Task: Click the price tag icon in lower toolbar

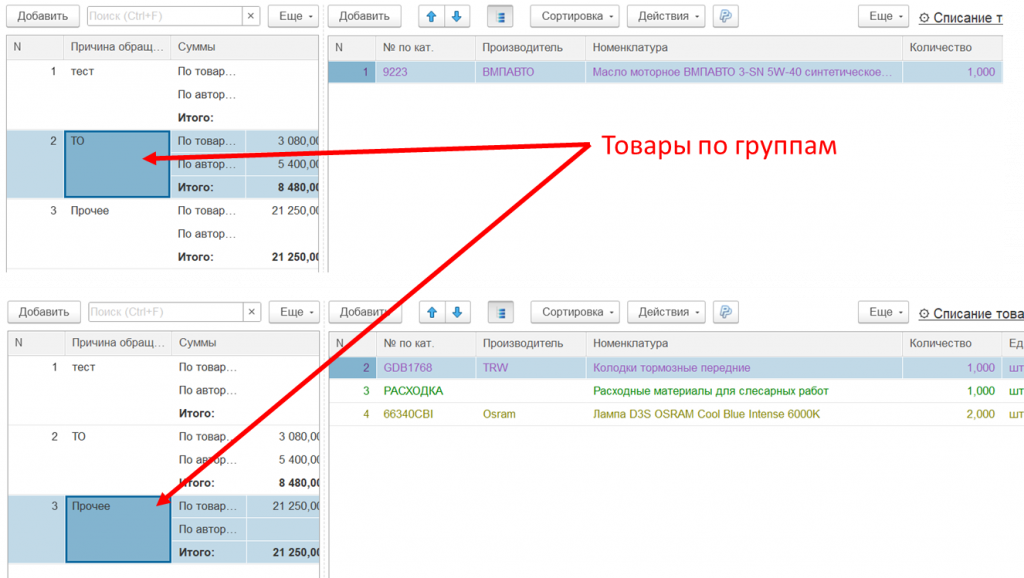Action: point(726,312)
